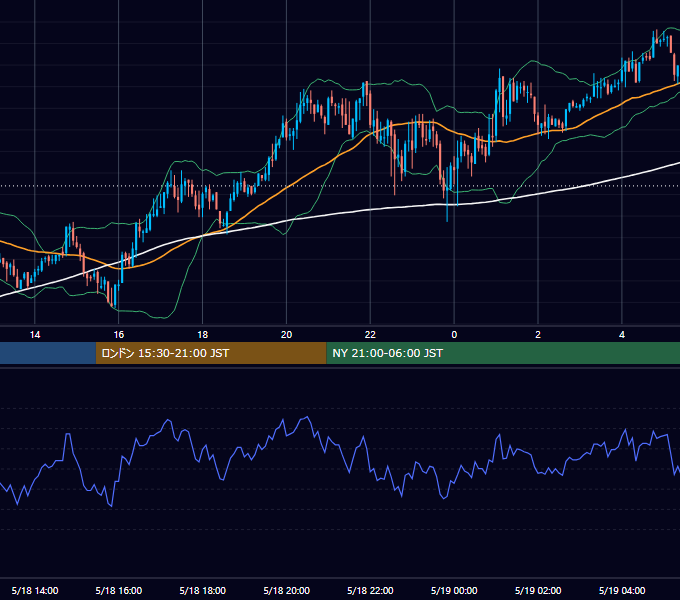Click the 0 hour label on chart axis
The height and width of the screenshot is (600, 680).
(x=454, y=335)
